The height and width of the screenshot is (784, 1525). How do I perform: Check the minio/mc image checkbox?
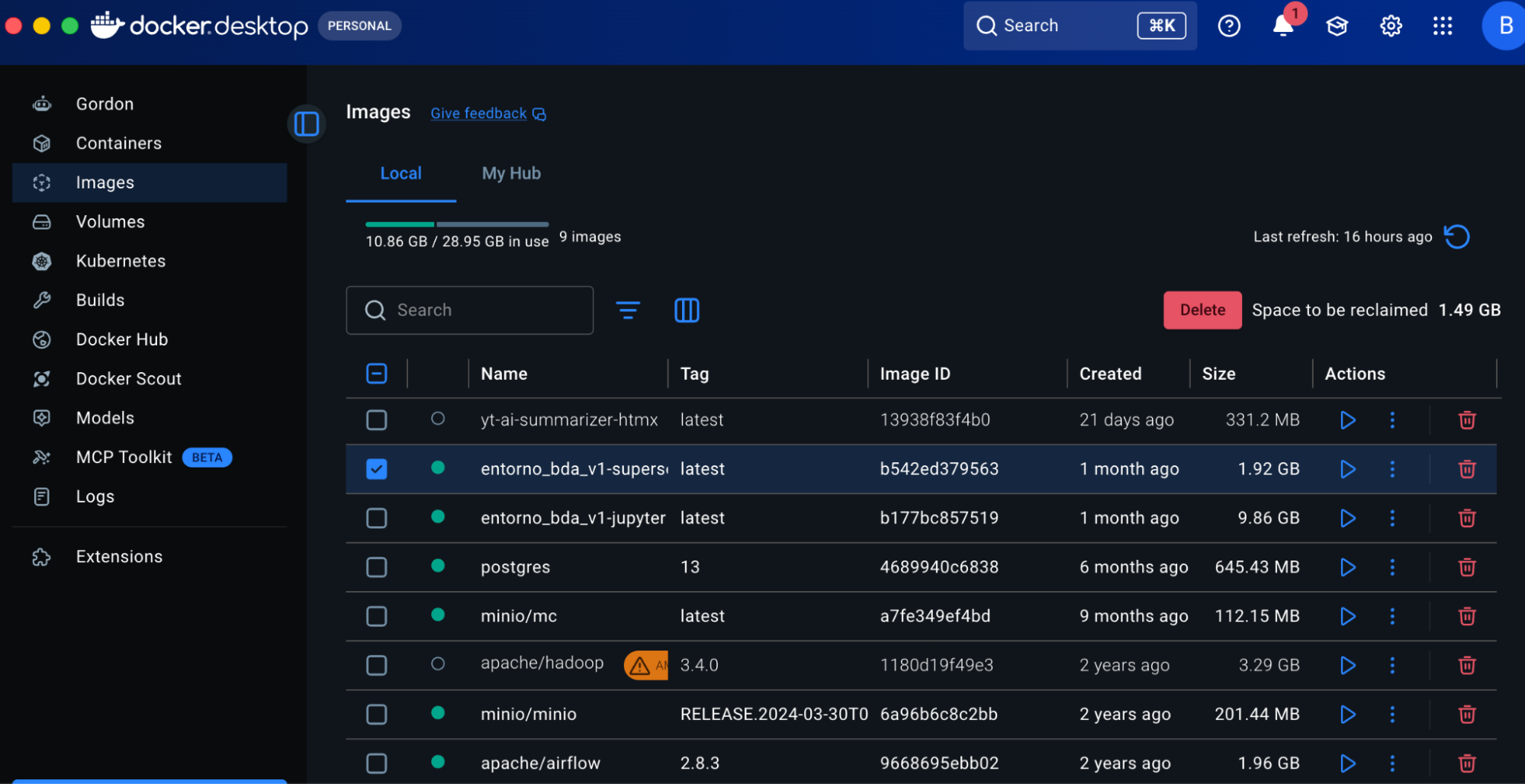[377, 616]
